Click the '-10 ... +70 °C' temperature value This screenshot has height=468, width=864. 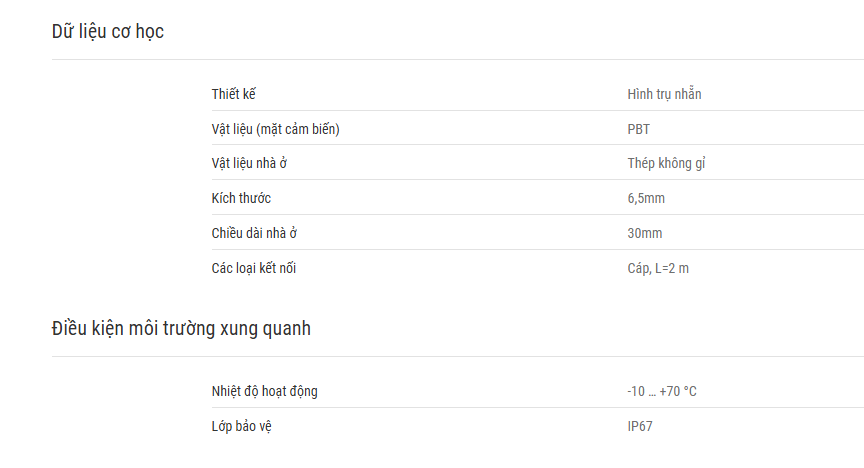click(x=662, y=391)
